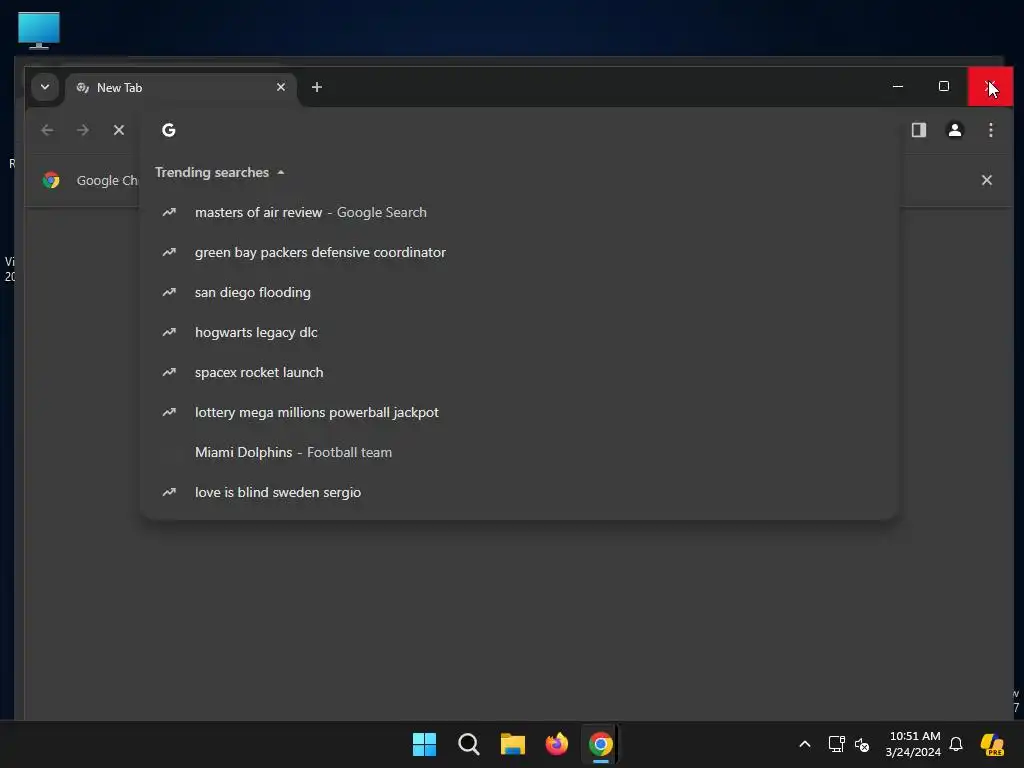This screenshot has height=768, width=1024.
Task: Open the This PC desktop icon
Action: pos(39,30)
